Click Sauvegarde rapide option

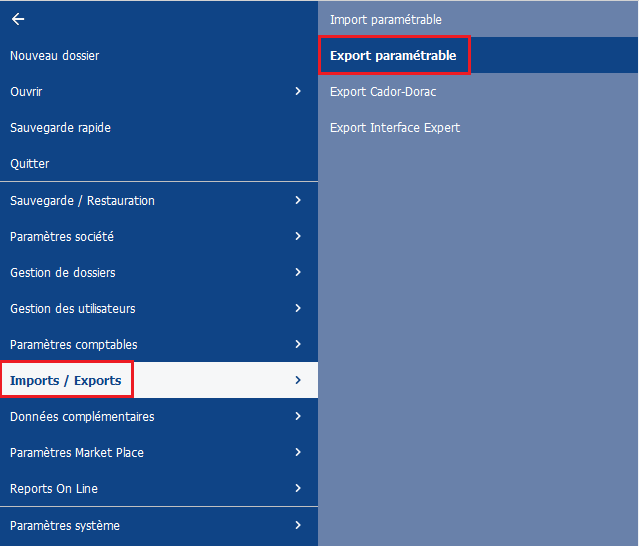pos(60,128)
